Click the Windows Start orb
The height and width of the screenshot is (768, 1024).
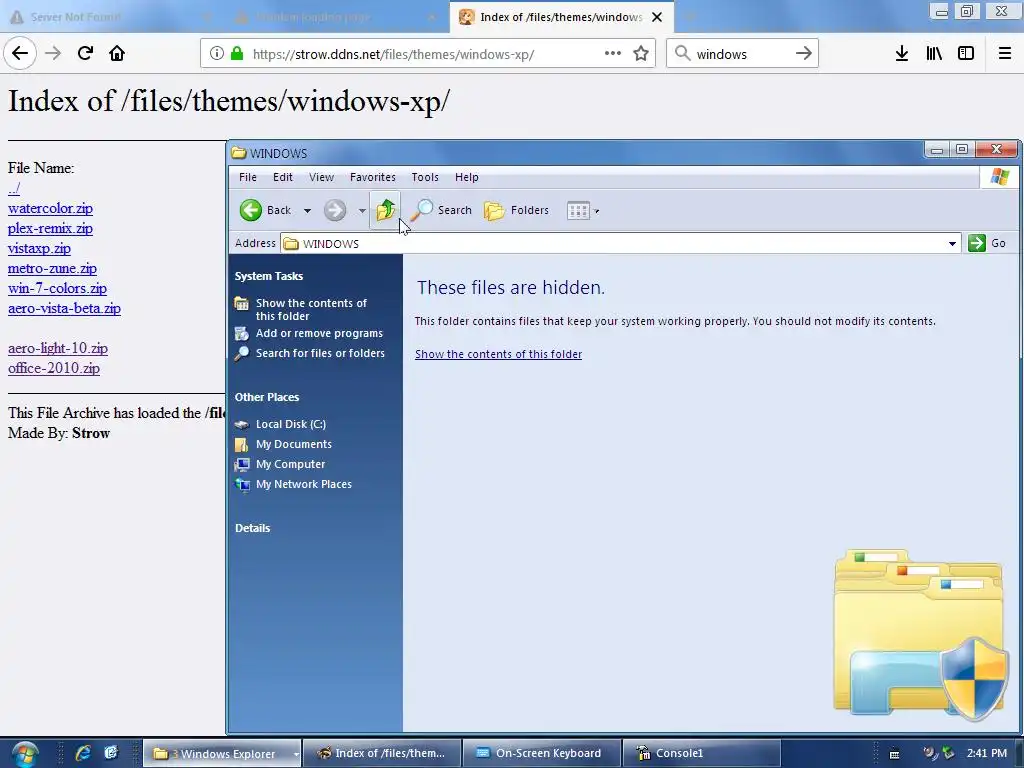click(x=25, y=754)
